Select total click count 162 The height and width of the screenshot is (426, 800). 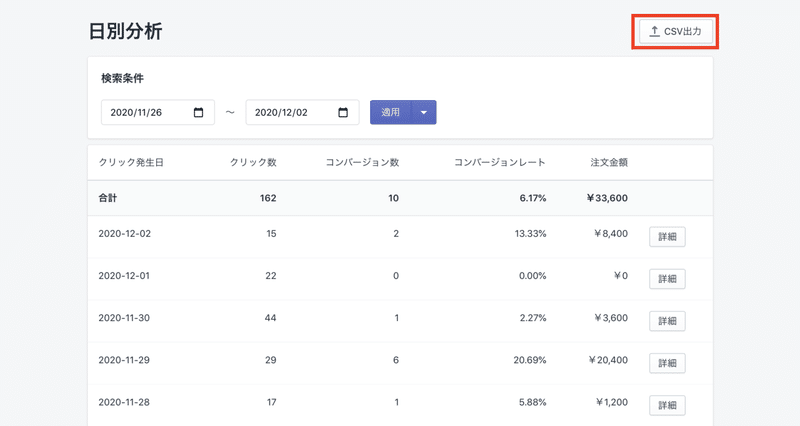[268, 198]
